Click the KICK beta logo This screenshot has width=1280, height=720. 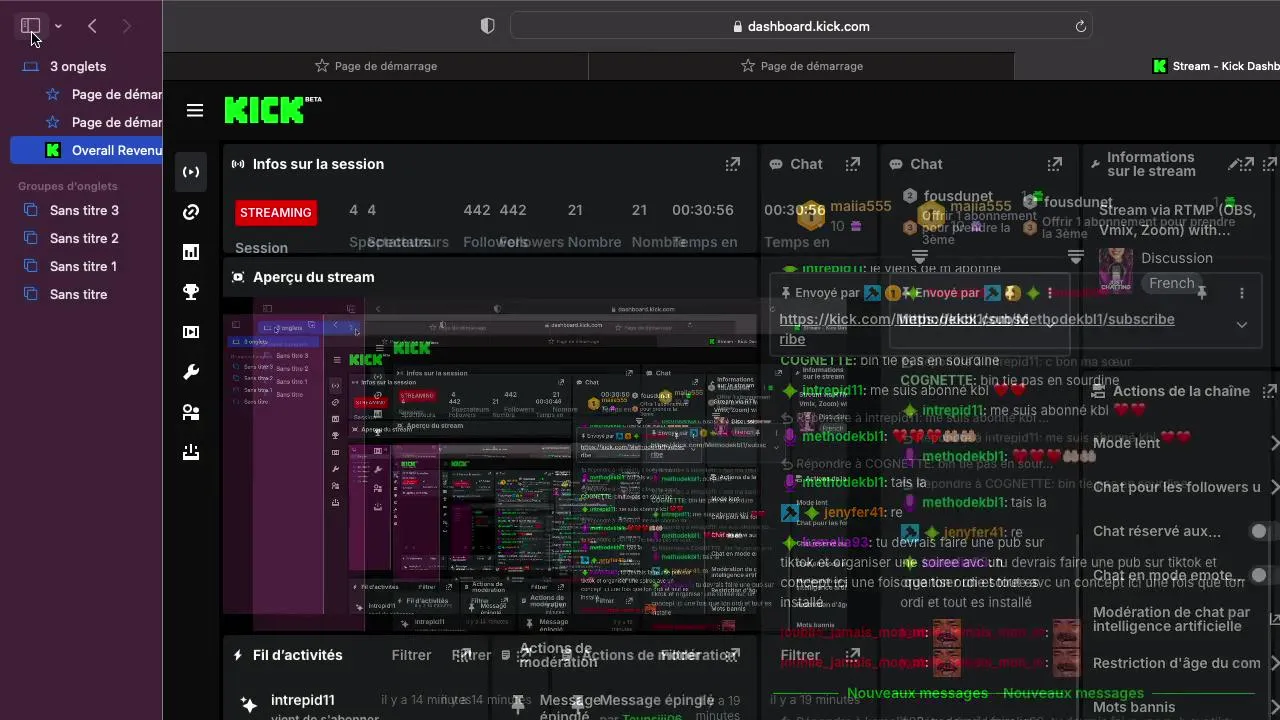click(x=272, y=109)
